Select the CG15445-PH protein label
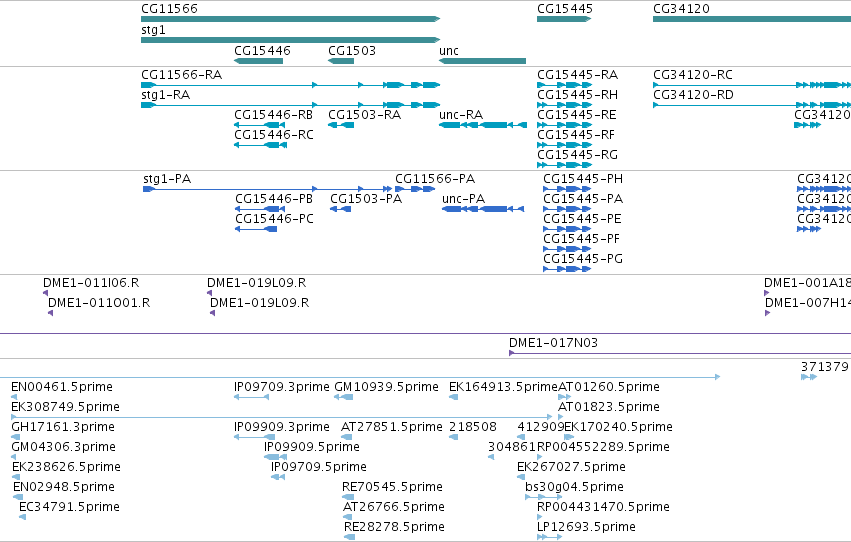Viewport: 851px width, 542px height. coord(583,178)
